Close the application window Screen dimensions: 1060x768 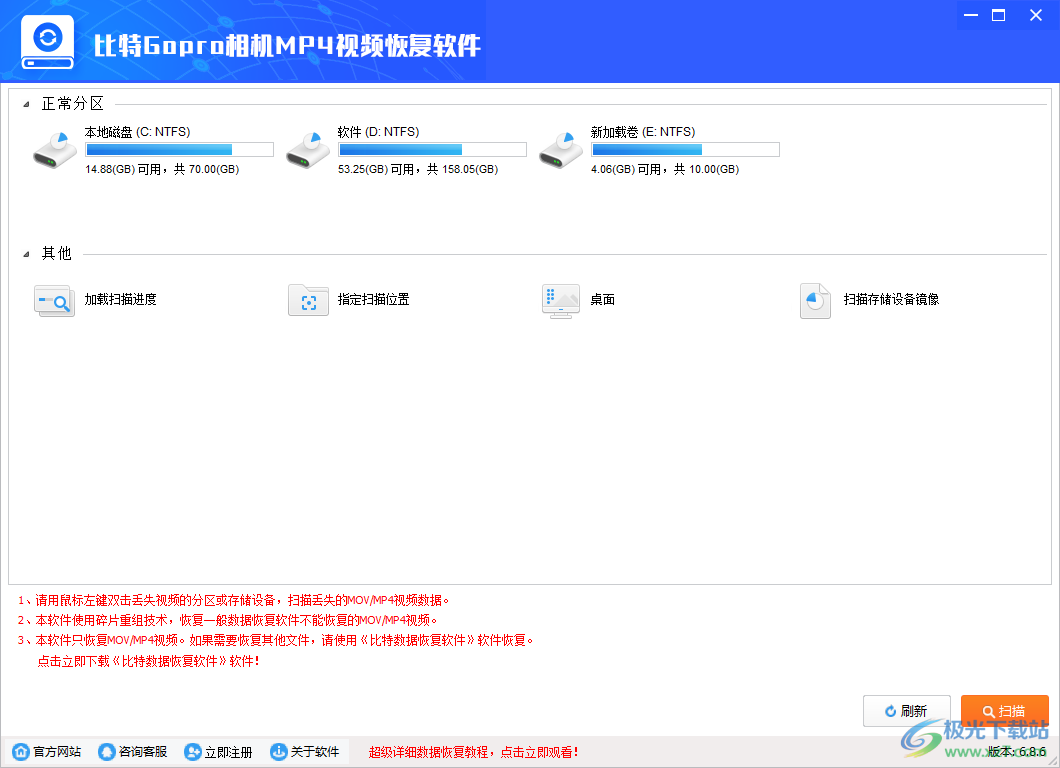pos(1036,15)
